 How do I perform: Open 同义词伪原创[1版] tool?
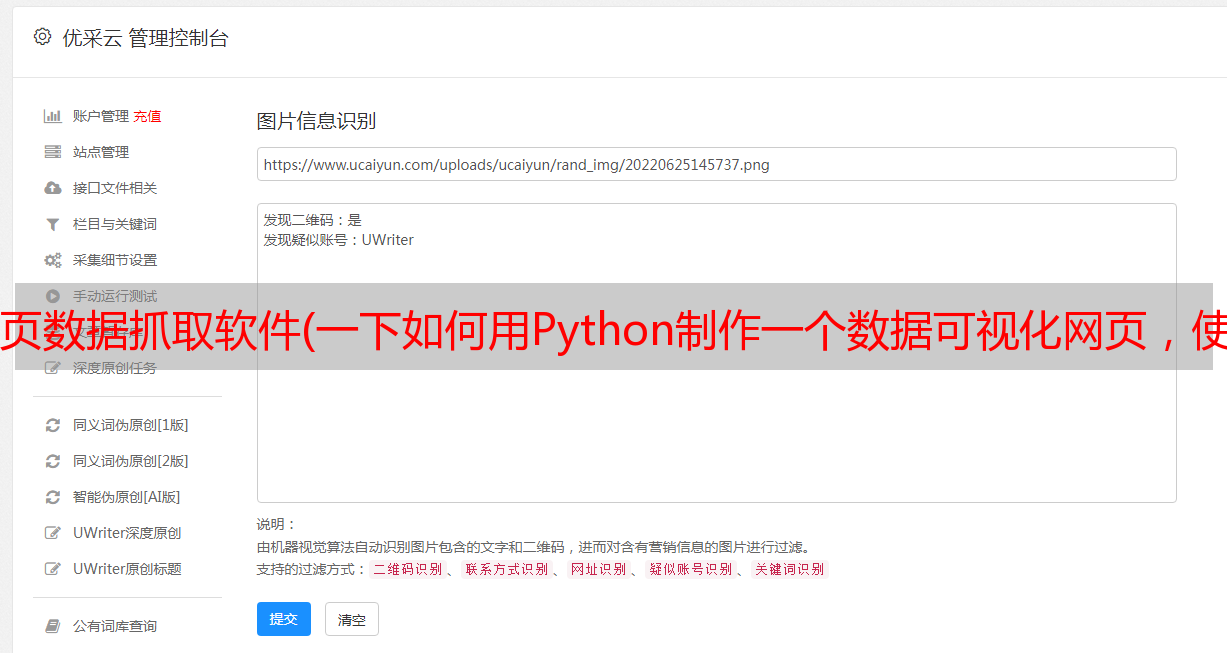(130, 425)
